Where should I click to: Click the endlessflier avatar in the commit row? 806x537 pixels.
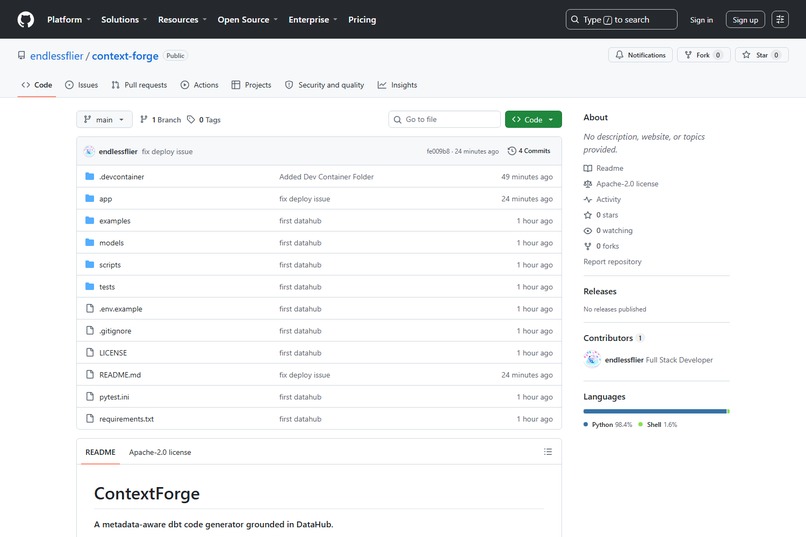click(89, 151)
